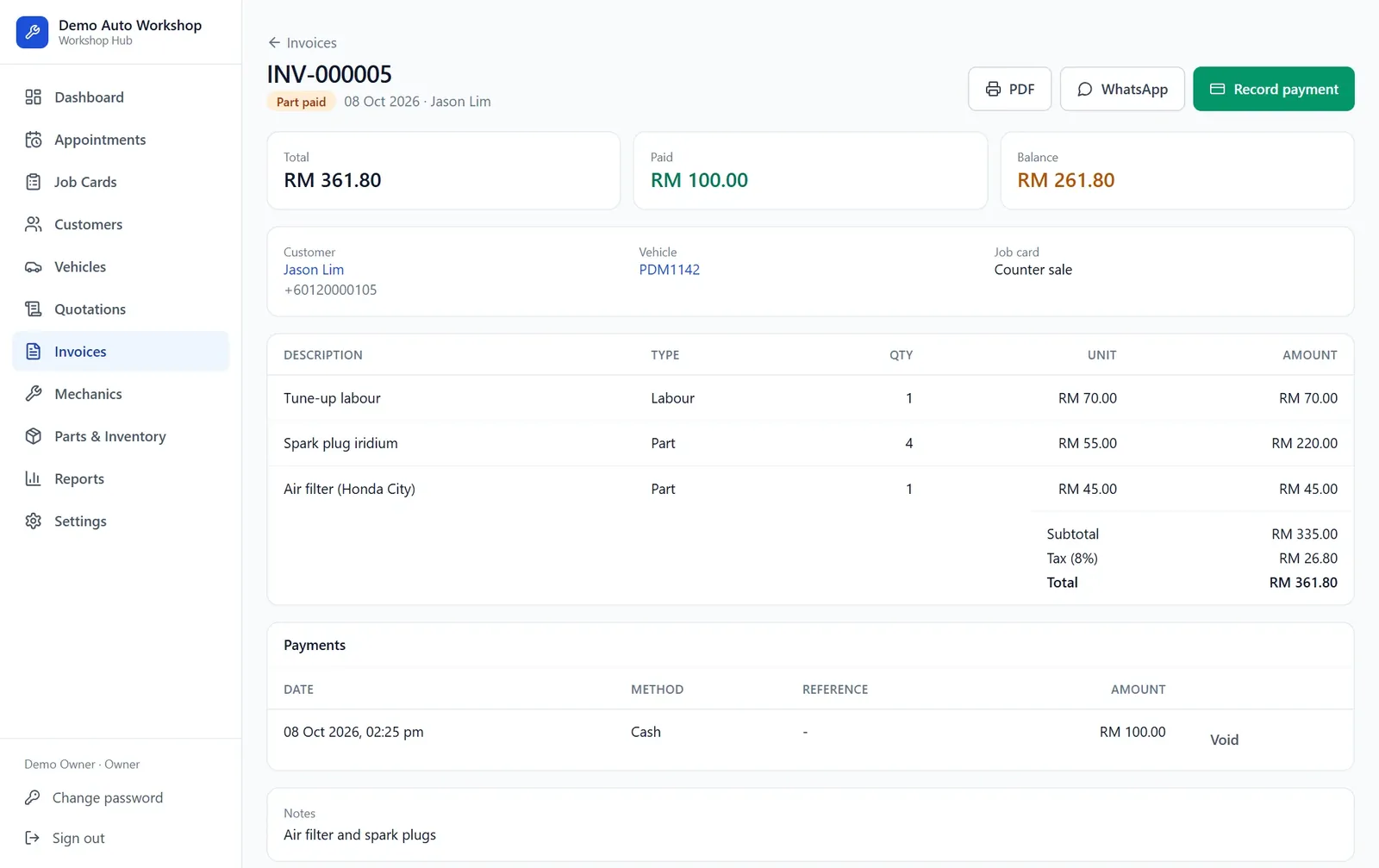Click the Quotations scroll icon

(34, 309)
